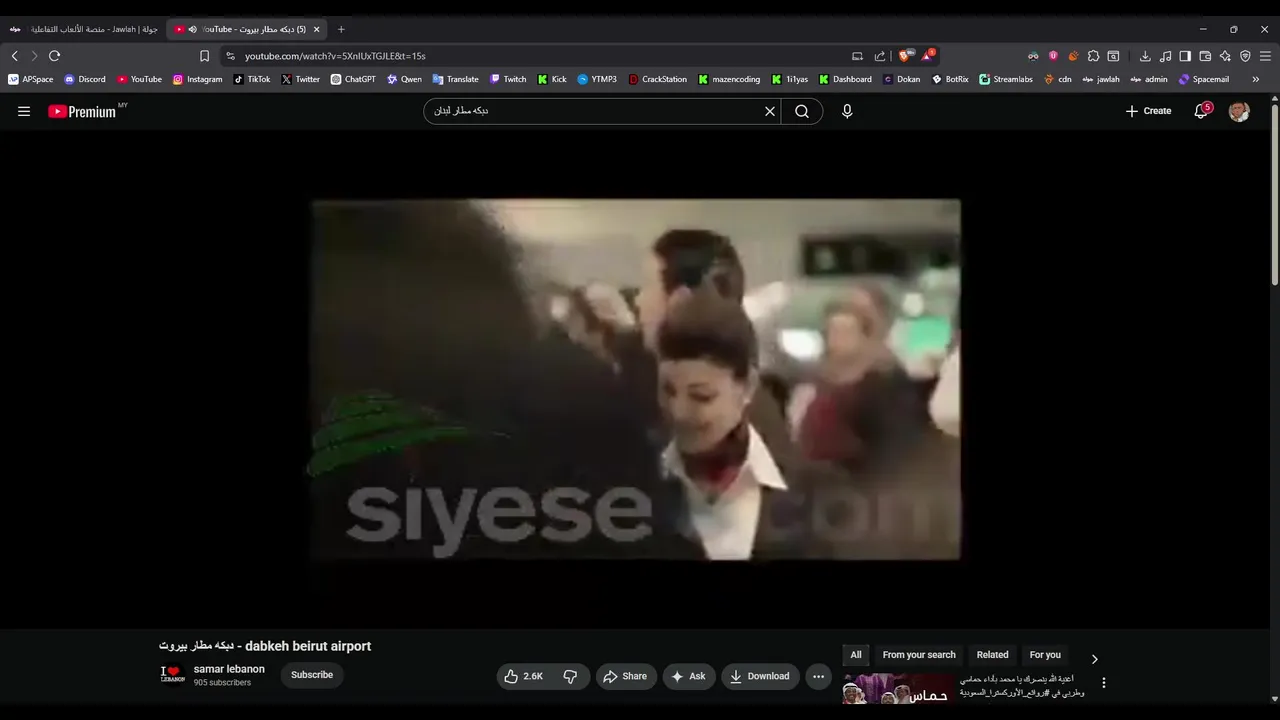The image size is (1280, 720).
Task: Open the Brave VPN shield icon
Action: [1245, 56]
